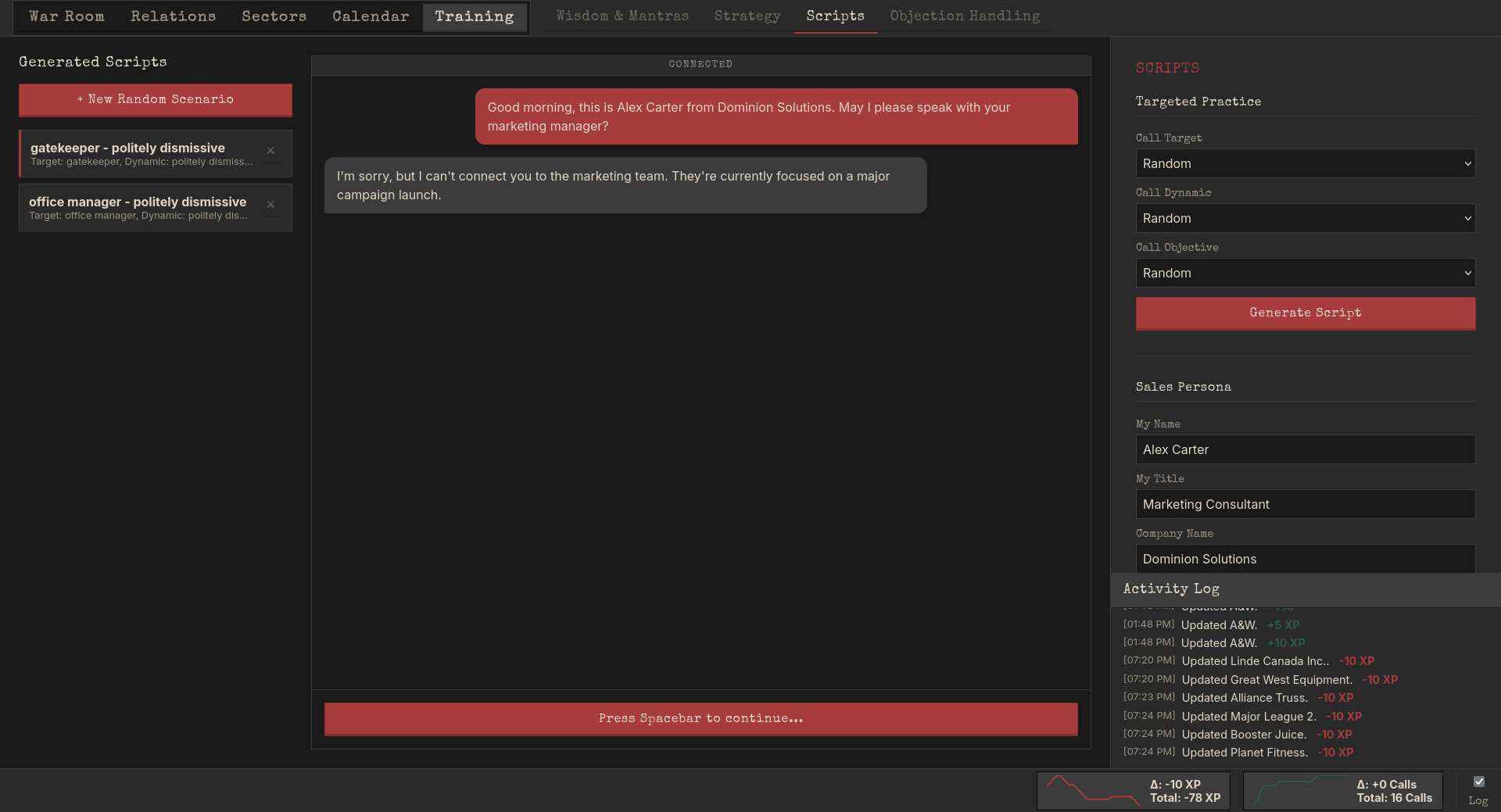The width and height of the screenshot is (1501, 812).
Task: Select the Scripts subtab
Action: (x=836, y=16)
